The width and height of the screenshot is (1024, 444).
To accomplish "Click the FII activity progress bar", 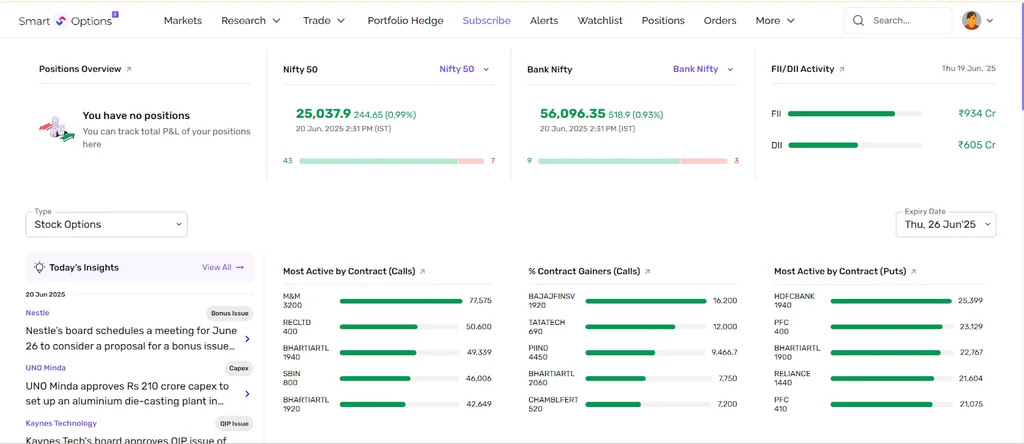I will [854, 114].
